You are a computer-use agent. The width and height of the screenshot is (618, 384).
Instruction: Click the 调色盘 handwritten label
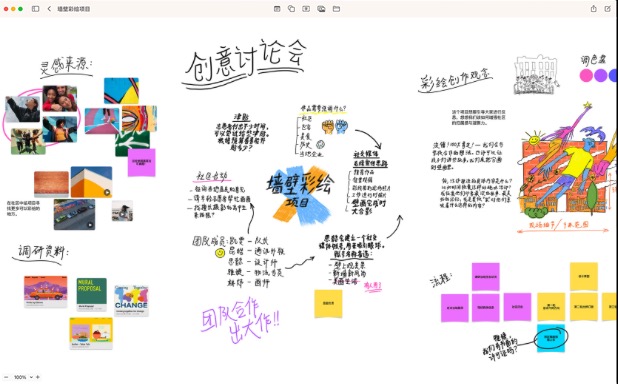pos(593,60)
